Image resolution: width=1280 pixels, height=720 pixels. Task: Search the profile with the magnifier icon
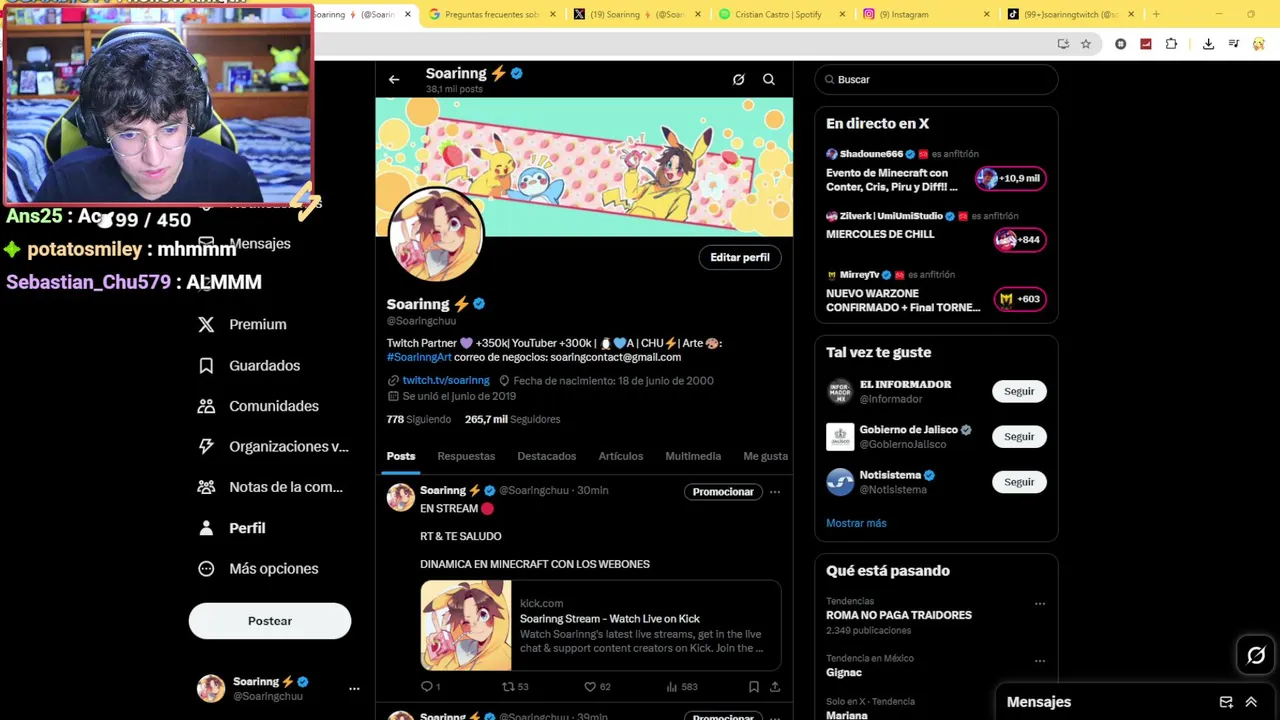pyautogui.click(x=769, y=79)
